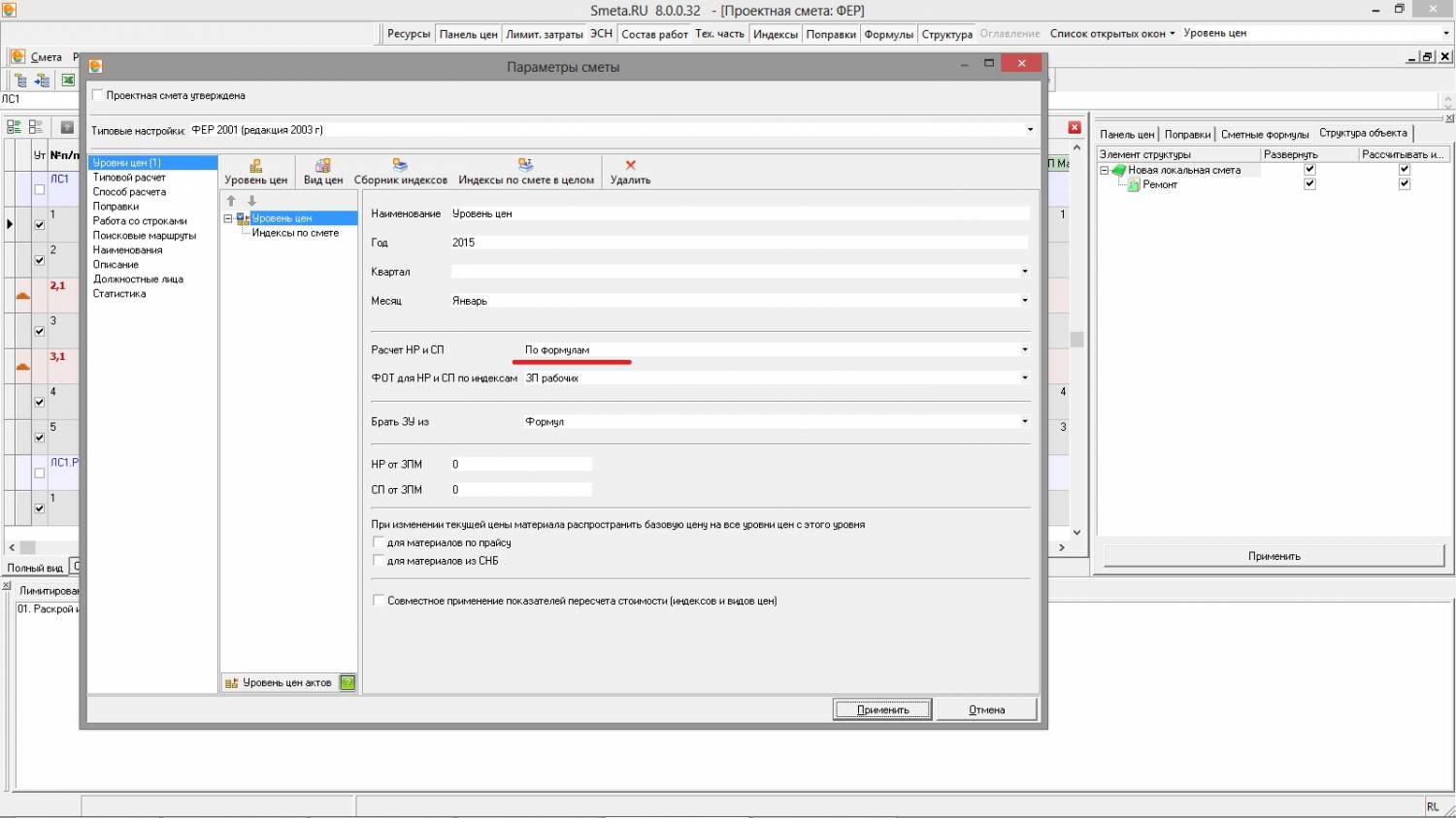This screenshot has width=1456, height=818.
Task: Collapse Новая локальная смета structure node
Action: click(1104, 170)
